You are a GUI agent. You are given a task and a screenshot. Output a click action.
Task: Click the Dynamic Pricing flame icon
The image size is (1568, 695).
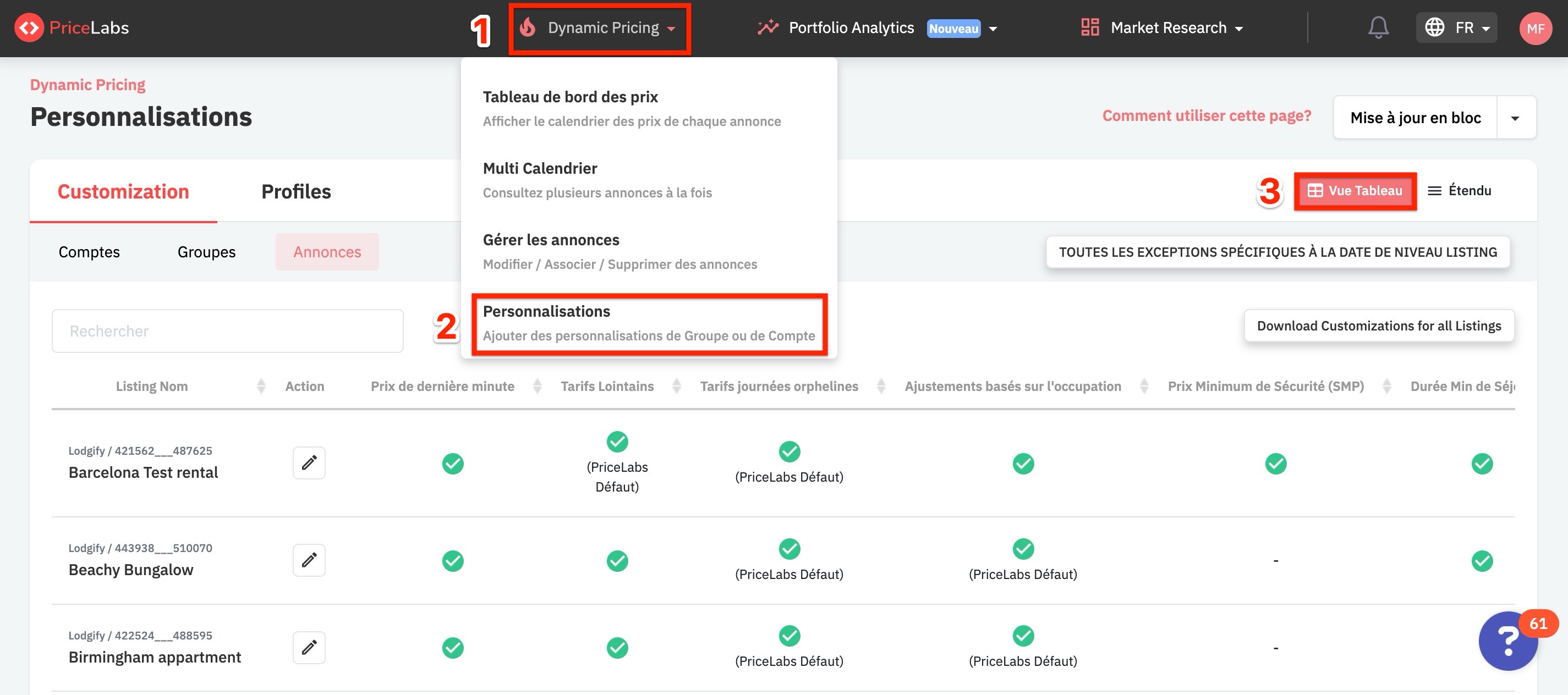528,27
